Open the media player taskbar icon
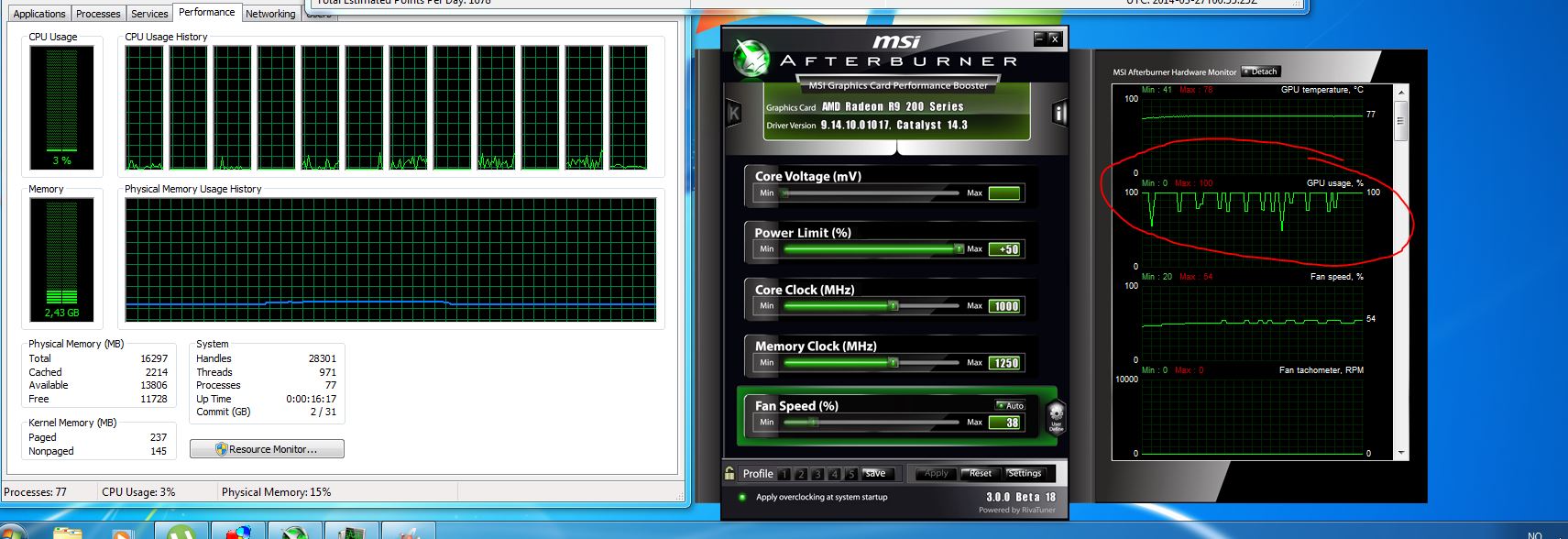 (122, 533)
